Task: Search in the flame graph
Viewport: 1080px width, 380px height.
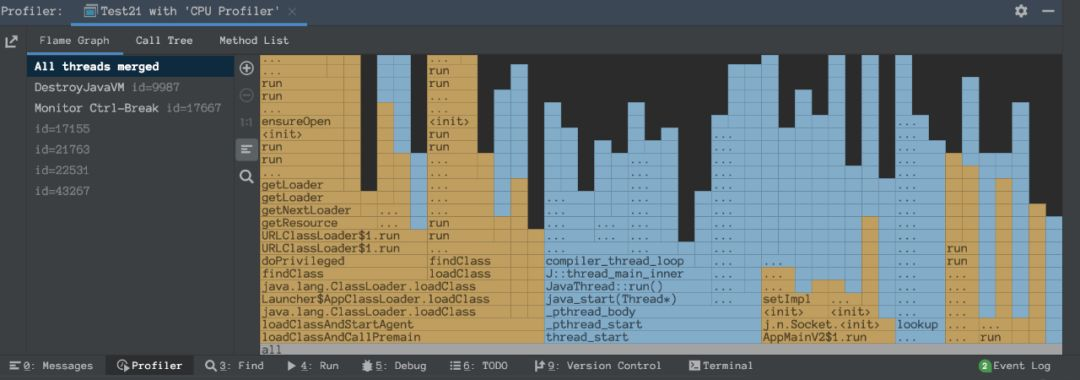Action: [247, 176]
